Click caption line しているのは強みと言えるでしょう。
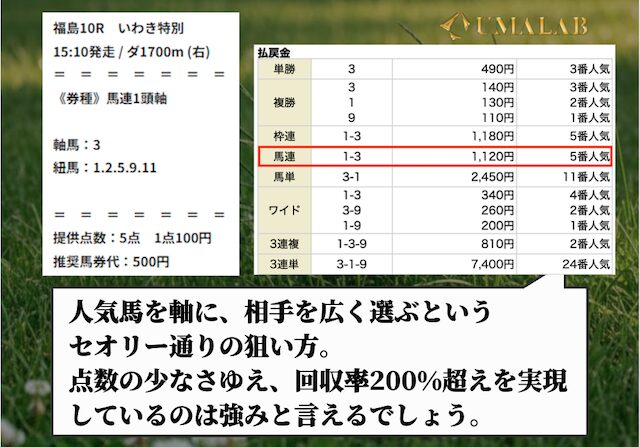This screenshot has width=640, height=447. tap(275, 415)
